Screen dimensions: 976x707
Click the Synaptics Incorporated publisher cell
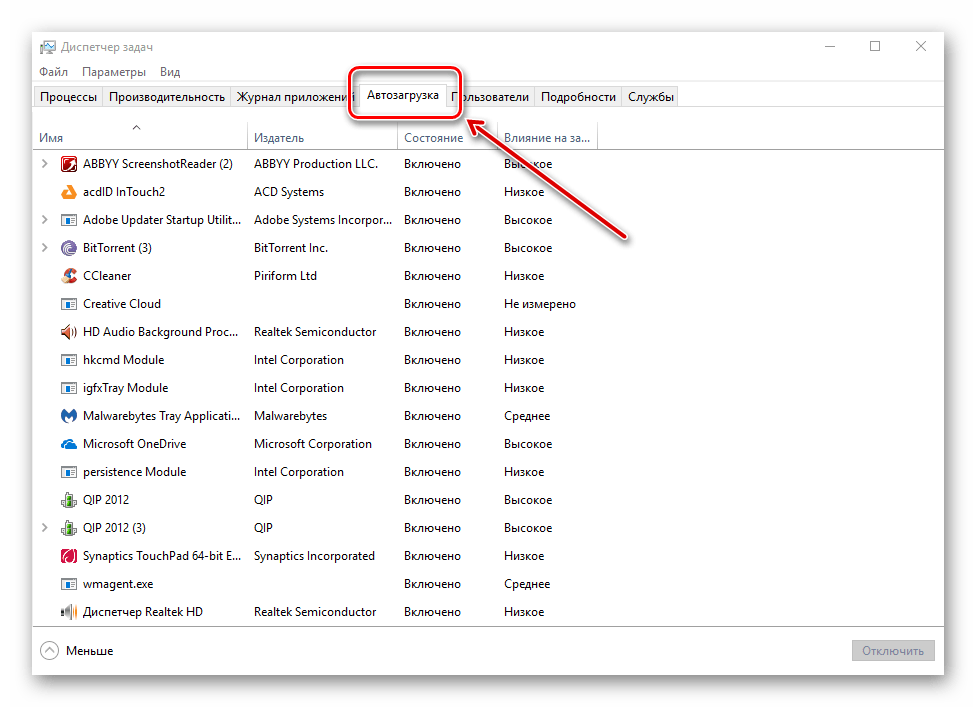(x=314, y=556)
